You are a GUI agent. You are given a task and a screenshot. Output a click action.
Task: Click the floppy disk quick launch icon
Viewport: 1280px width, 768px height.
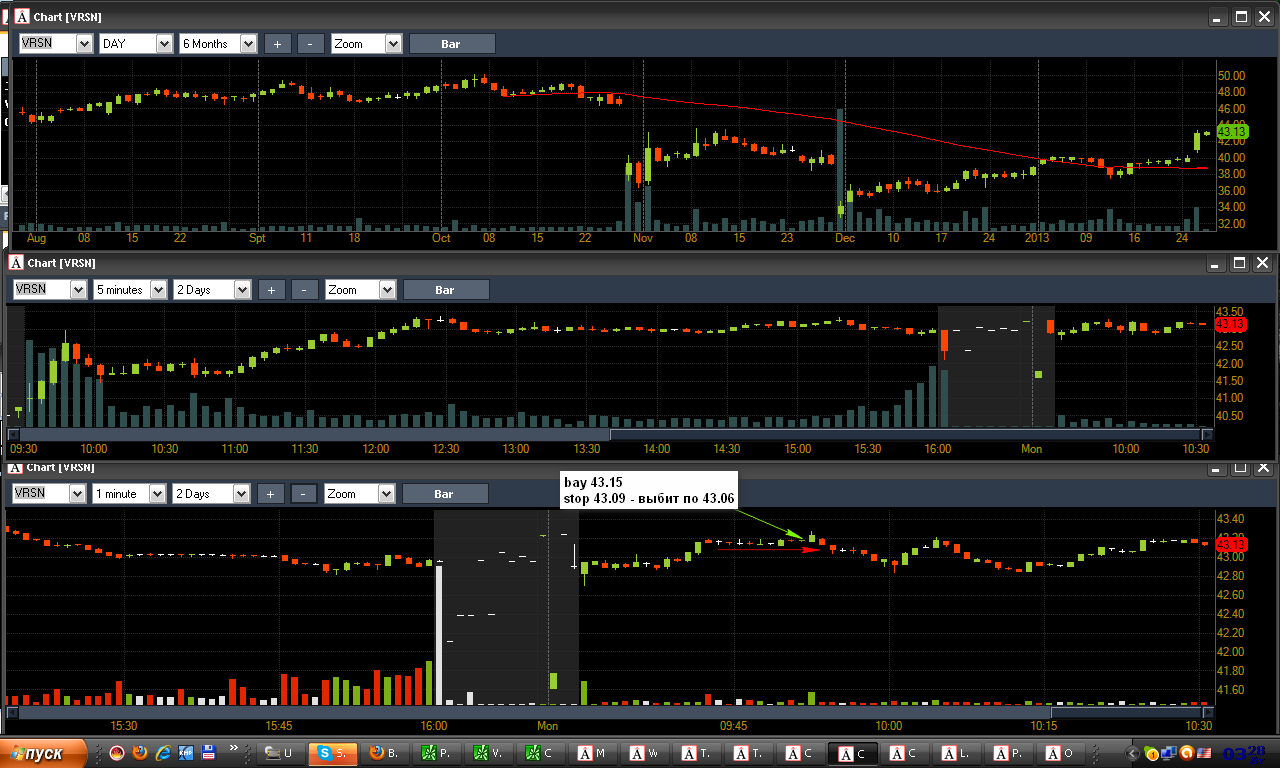209,752
